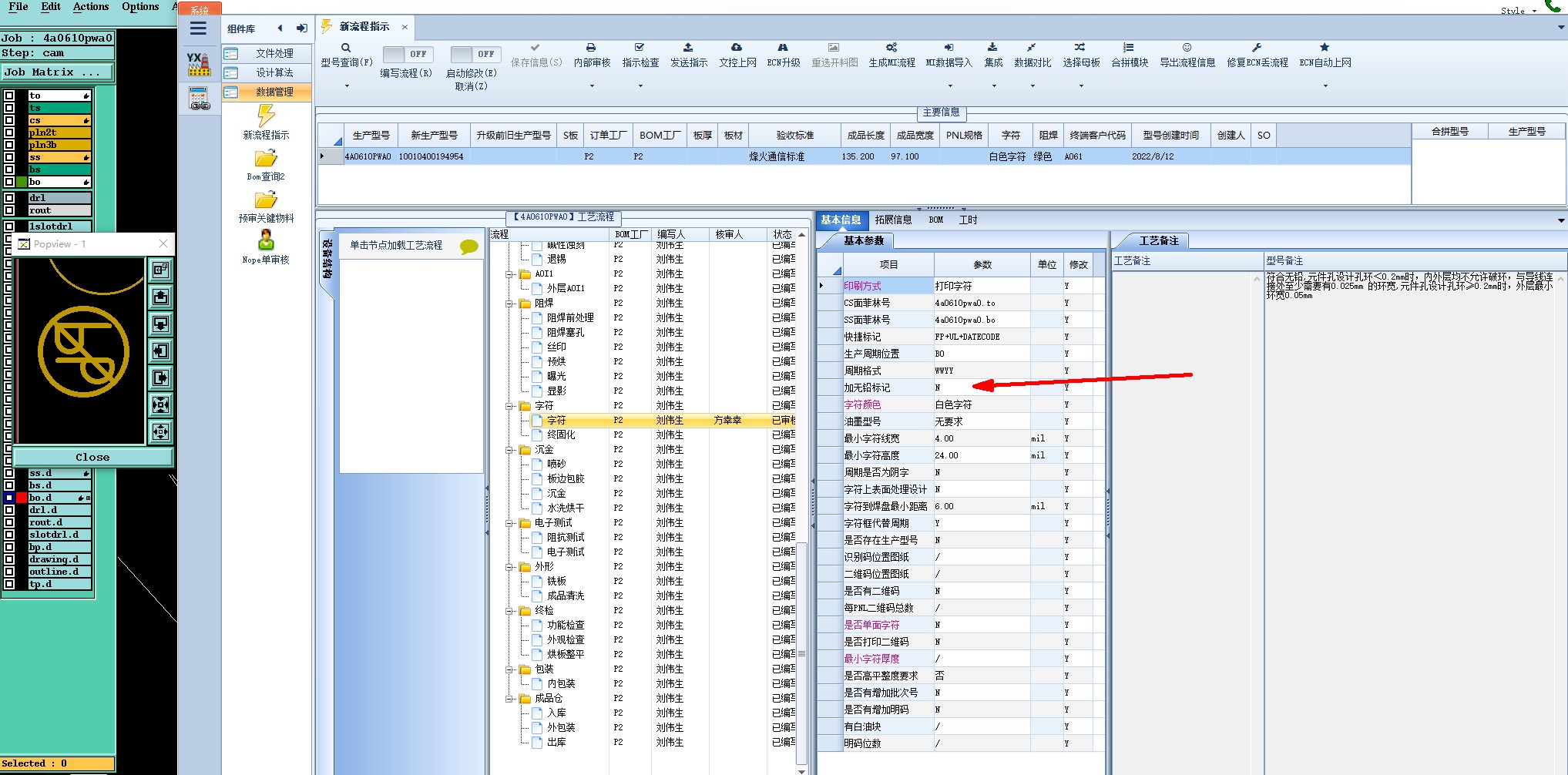1568x775 pixels.
Task: Check the 'drl' layer checkbox
Action: coord(9,198)
